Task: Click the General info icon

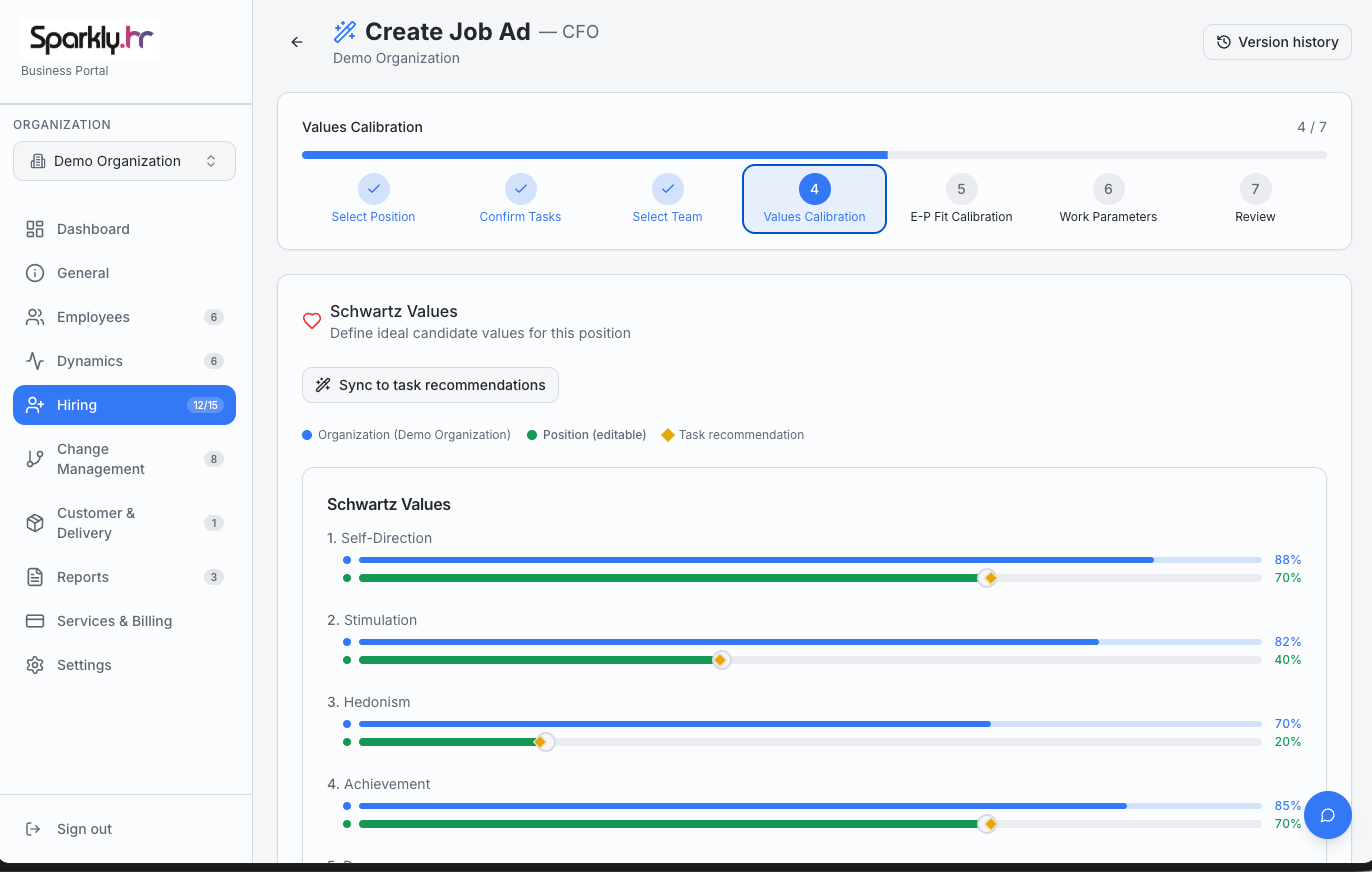Action: tap(35, 273)
